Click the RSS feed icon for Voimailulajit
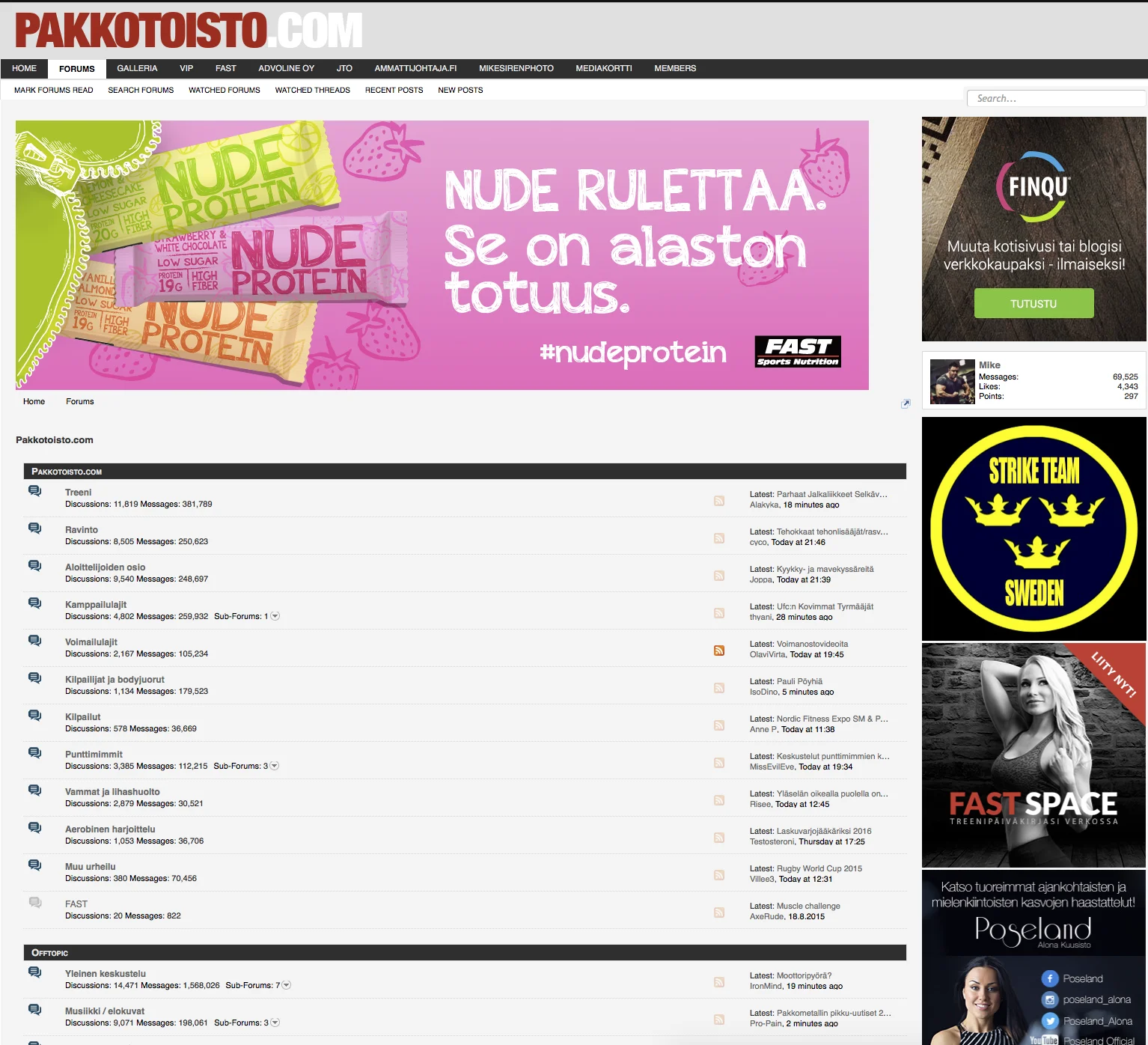The width and height of the screenshot is (1148, 1045). (718, 651)
